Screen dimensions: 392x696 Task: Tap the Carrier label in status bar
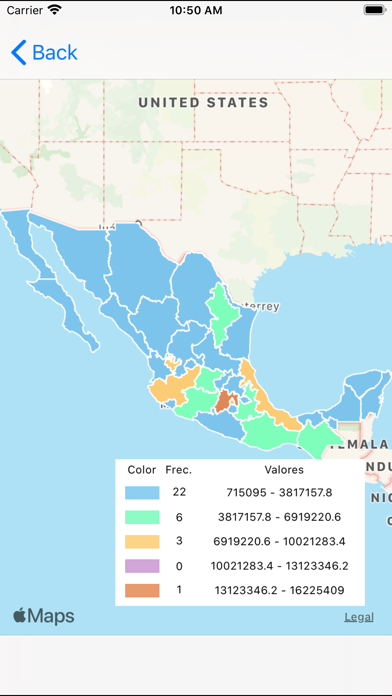24,10
